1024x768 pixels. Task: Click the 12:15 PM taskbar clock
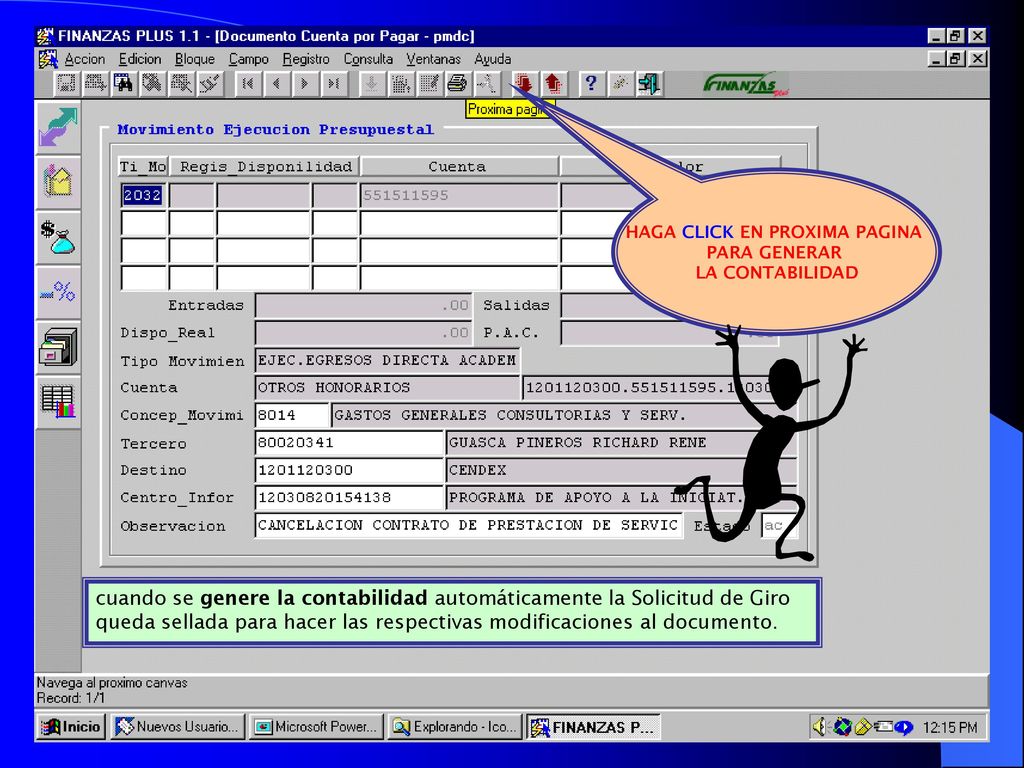point(950,728)
